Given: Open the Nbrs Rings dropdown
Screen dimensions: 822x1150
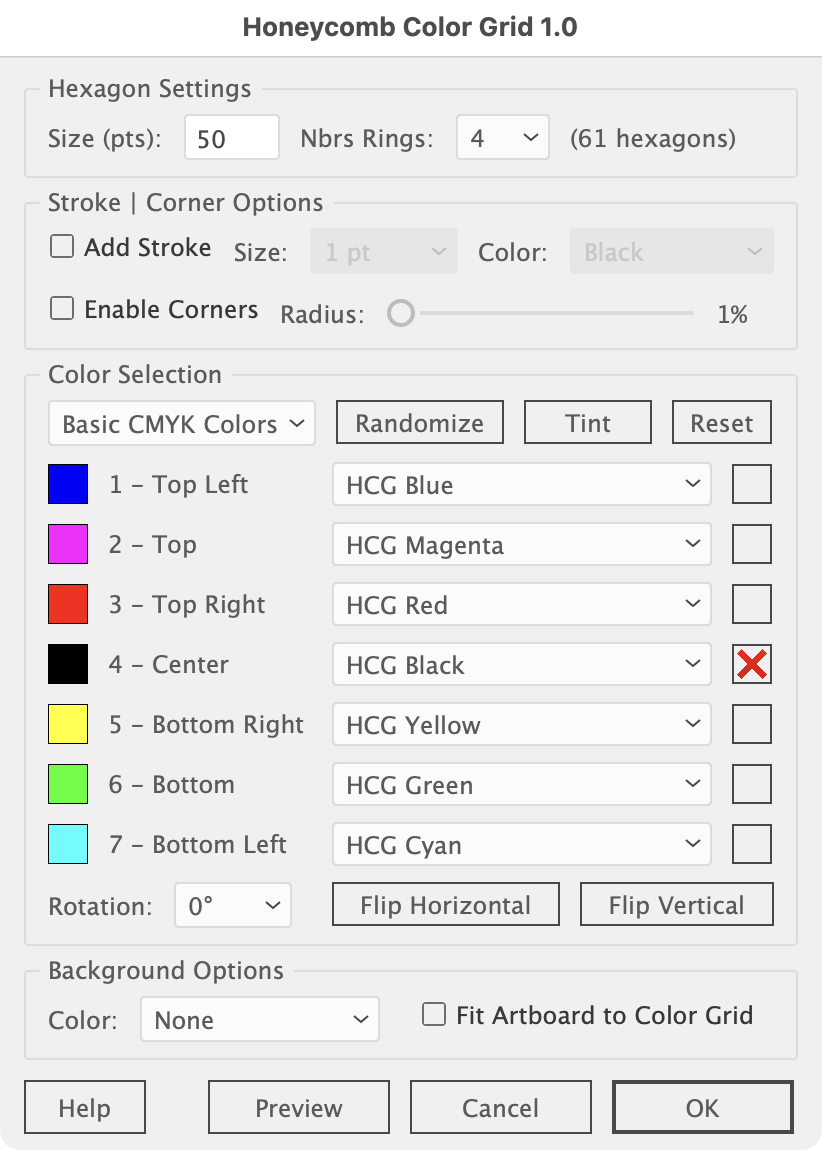Looking at the screenshot, I should (502, 138).
